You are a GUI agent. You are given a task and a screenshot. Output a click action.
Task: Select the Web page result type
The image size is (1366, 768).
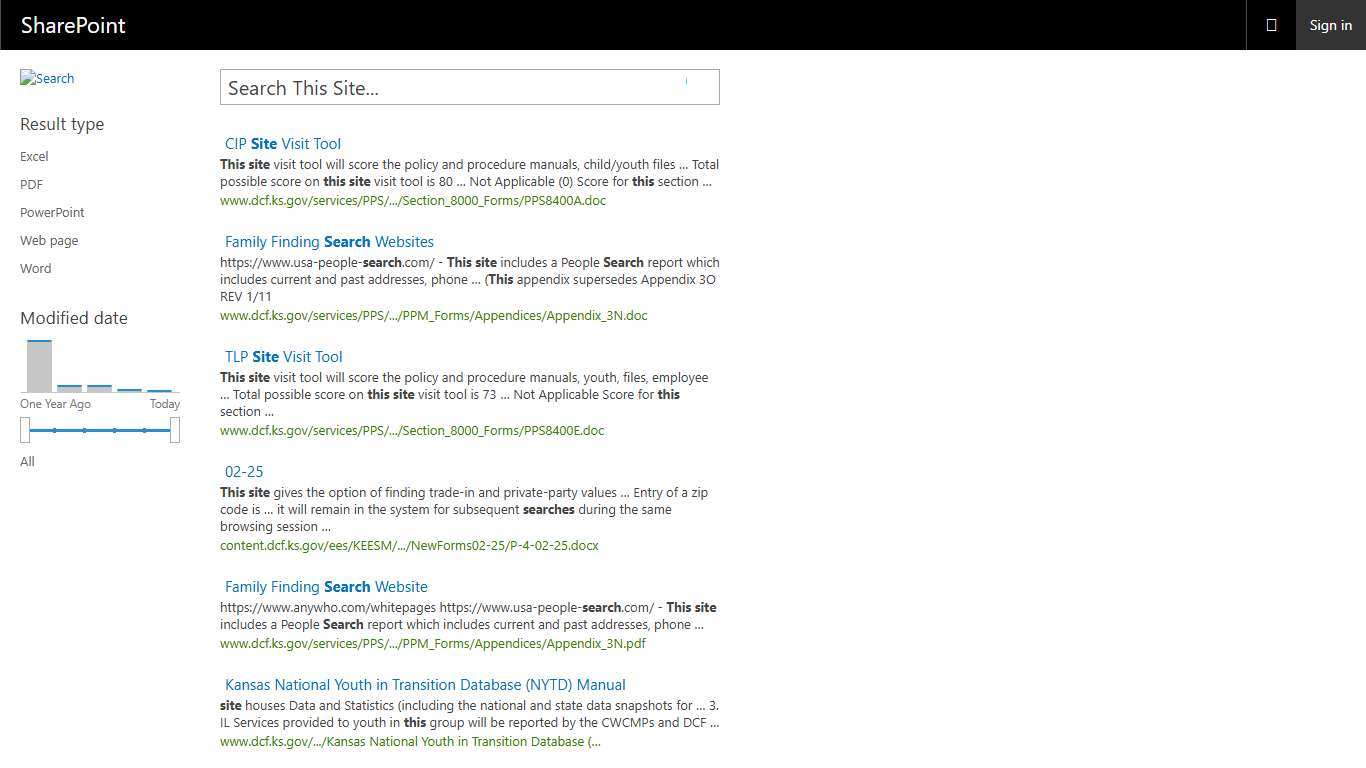(49, 240)
